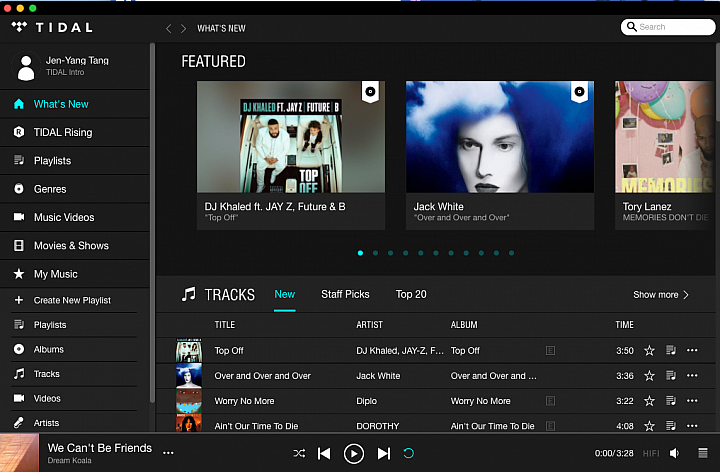Image resolution: width=720 pixels, height=472 pixels.
Task: Add Top Off to playlist icon
Action: point(671,351)
